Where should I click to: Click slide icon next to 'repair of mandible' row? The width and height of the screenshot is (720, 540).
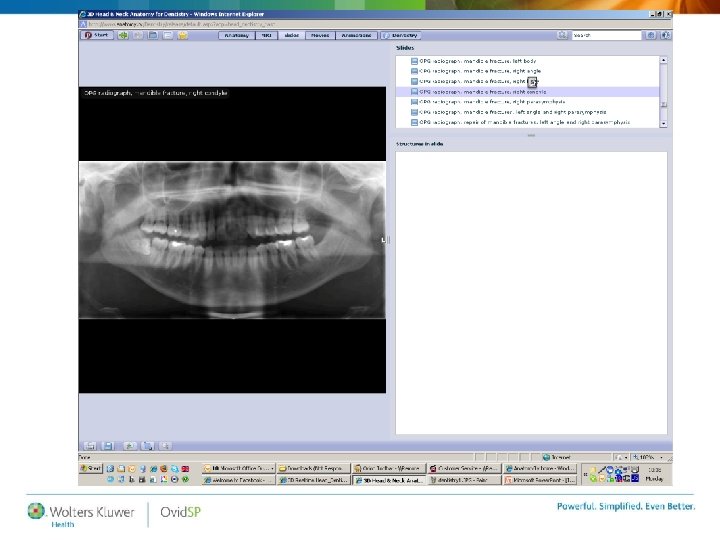tap(414, 123)
